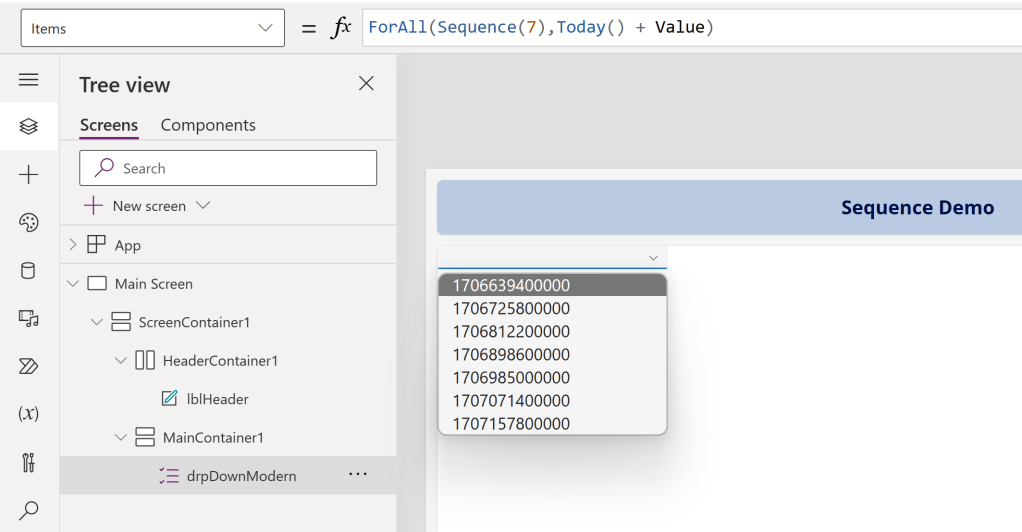Switch to the Screens tab
Image resolution: width=1022 pixels, height=532 pixels.
[109, 125]
